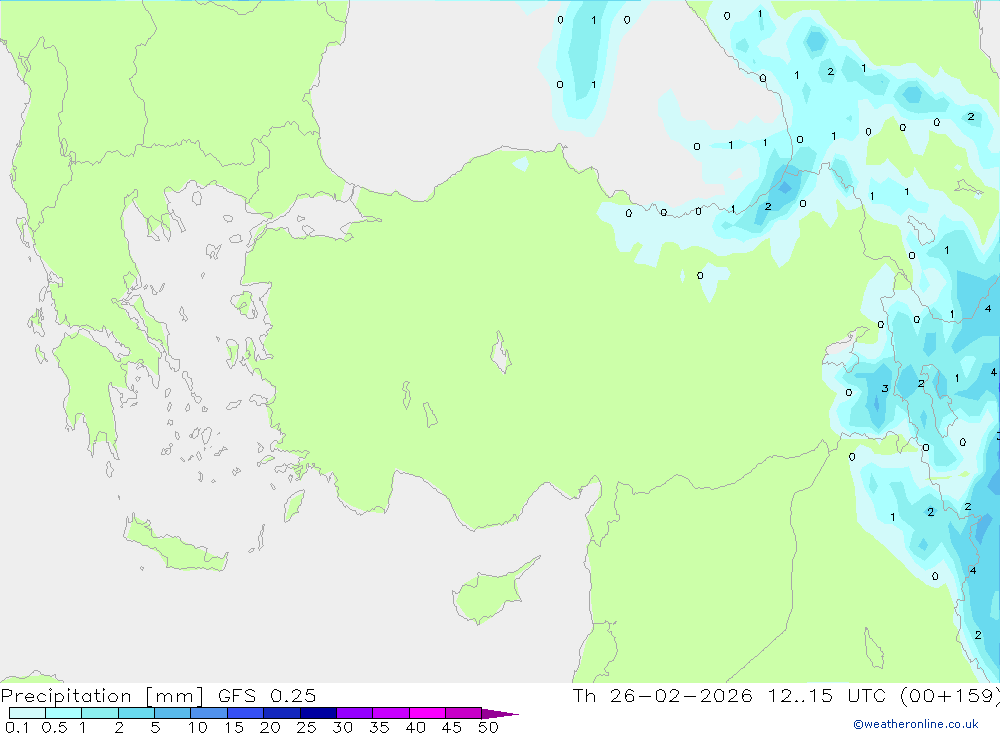Click the legend swatch between 25 and 30

[318, 713]
